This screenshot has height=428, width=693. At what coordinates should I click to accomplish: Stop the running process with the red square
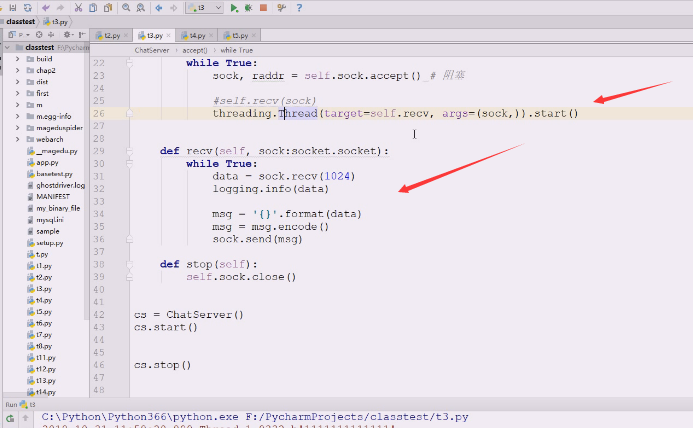coord(263,8)
